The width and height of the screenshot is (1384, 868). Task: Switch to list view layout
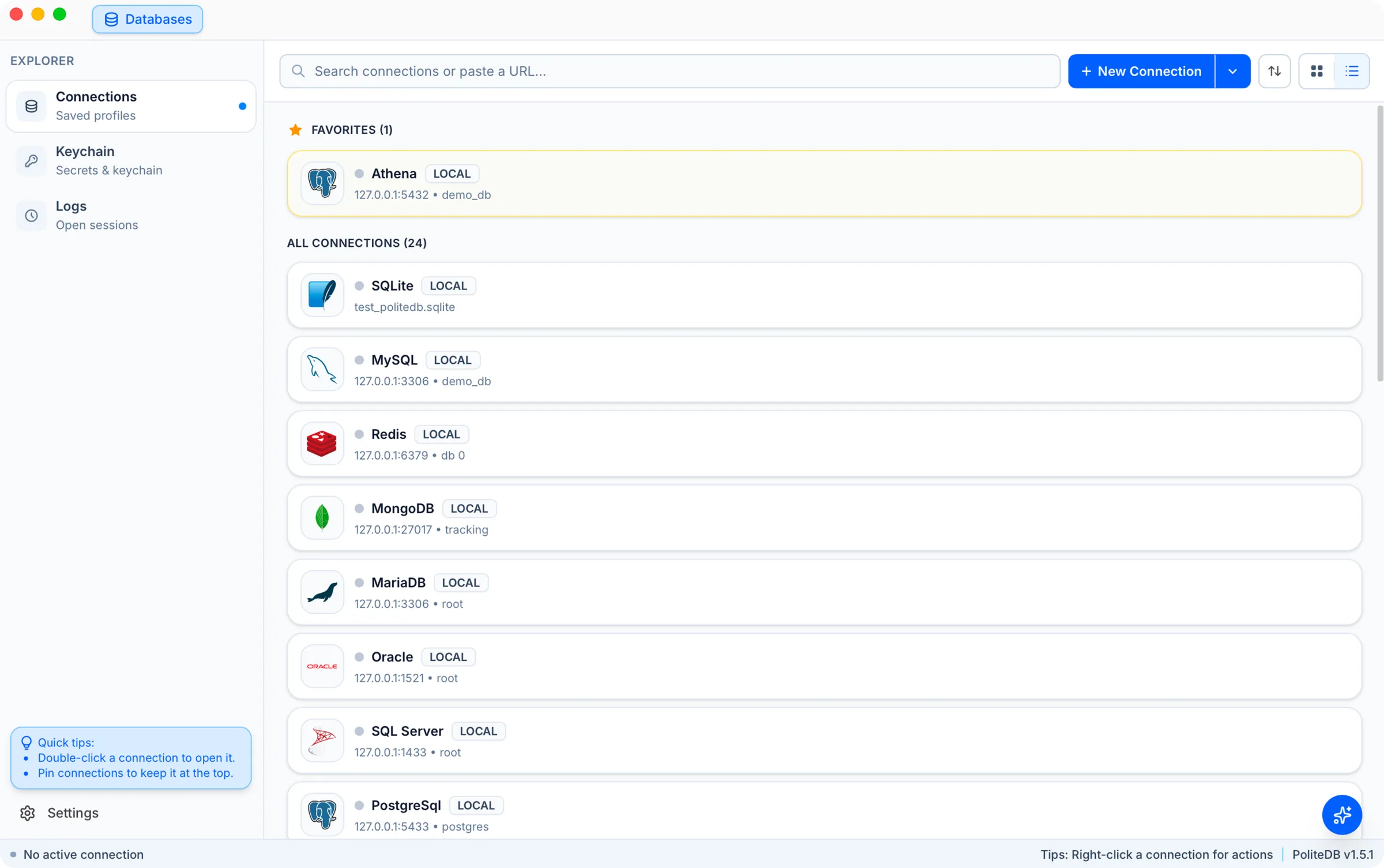(x=1352, y=71)
